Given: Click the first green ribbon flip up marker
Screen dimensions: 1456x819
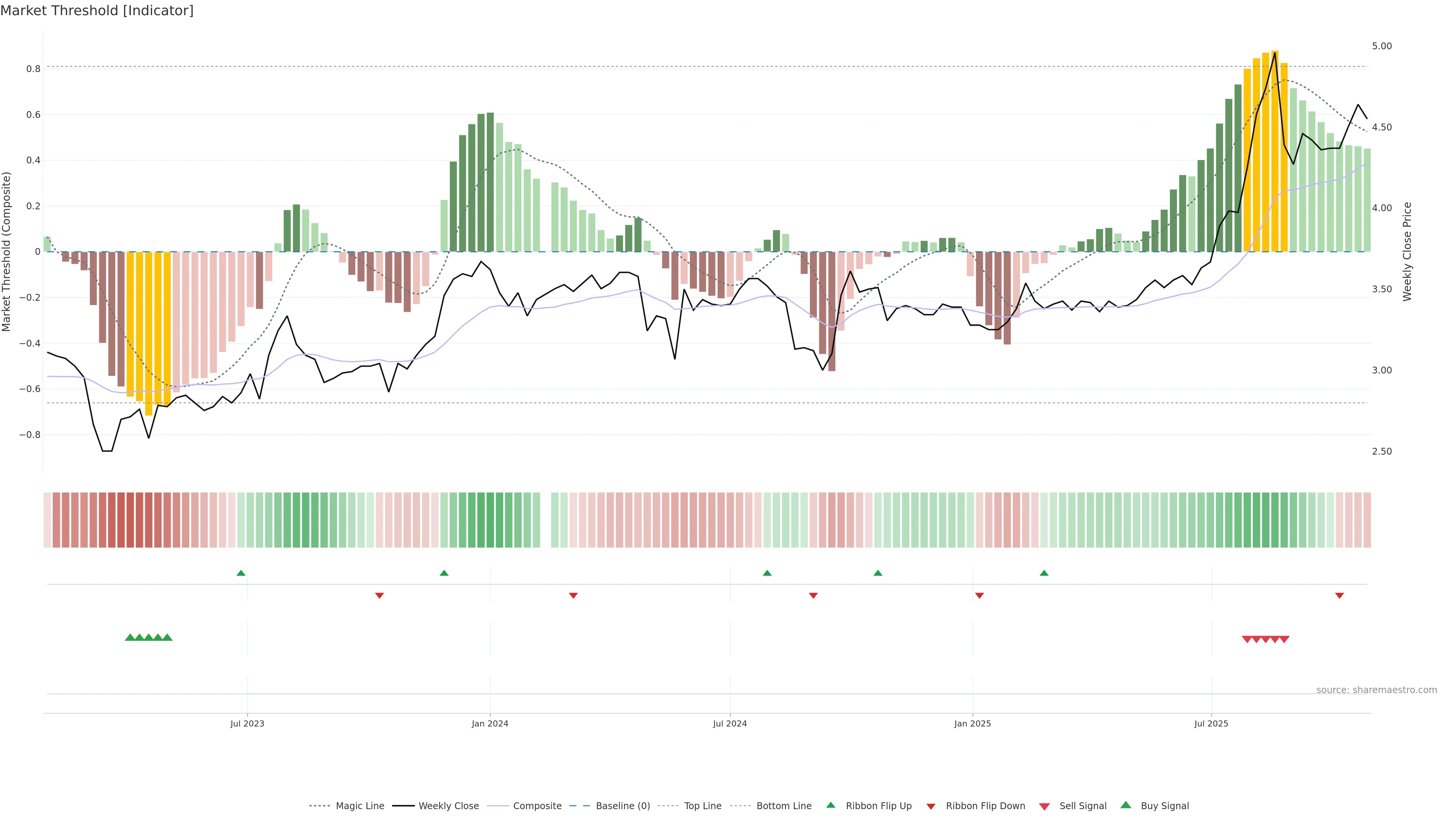Looking at the screenshot, I should (241, 573).
